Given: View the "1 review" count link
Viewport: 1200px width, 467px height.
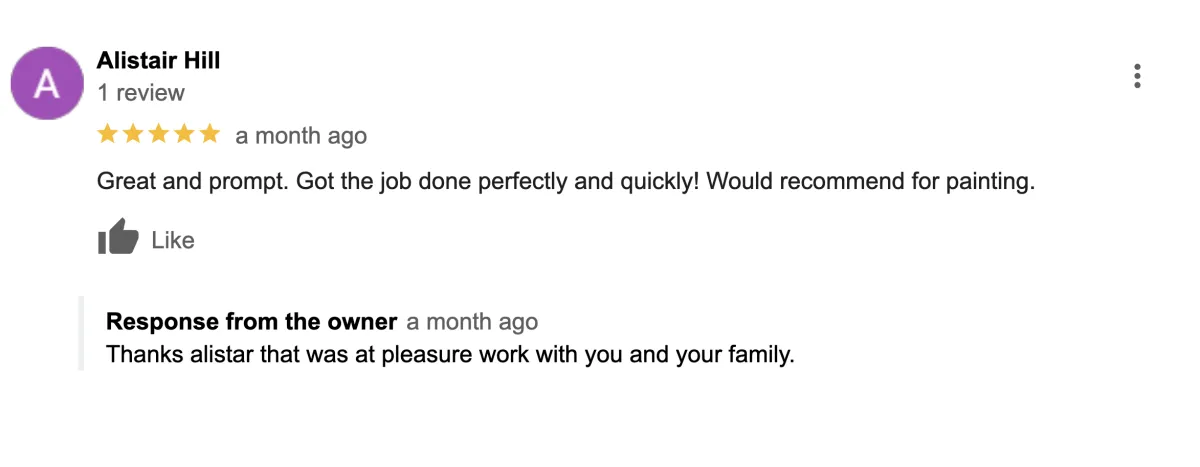Looking at the screenshot, I should [141, 93].
